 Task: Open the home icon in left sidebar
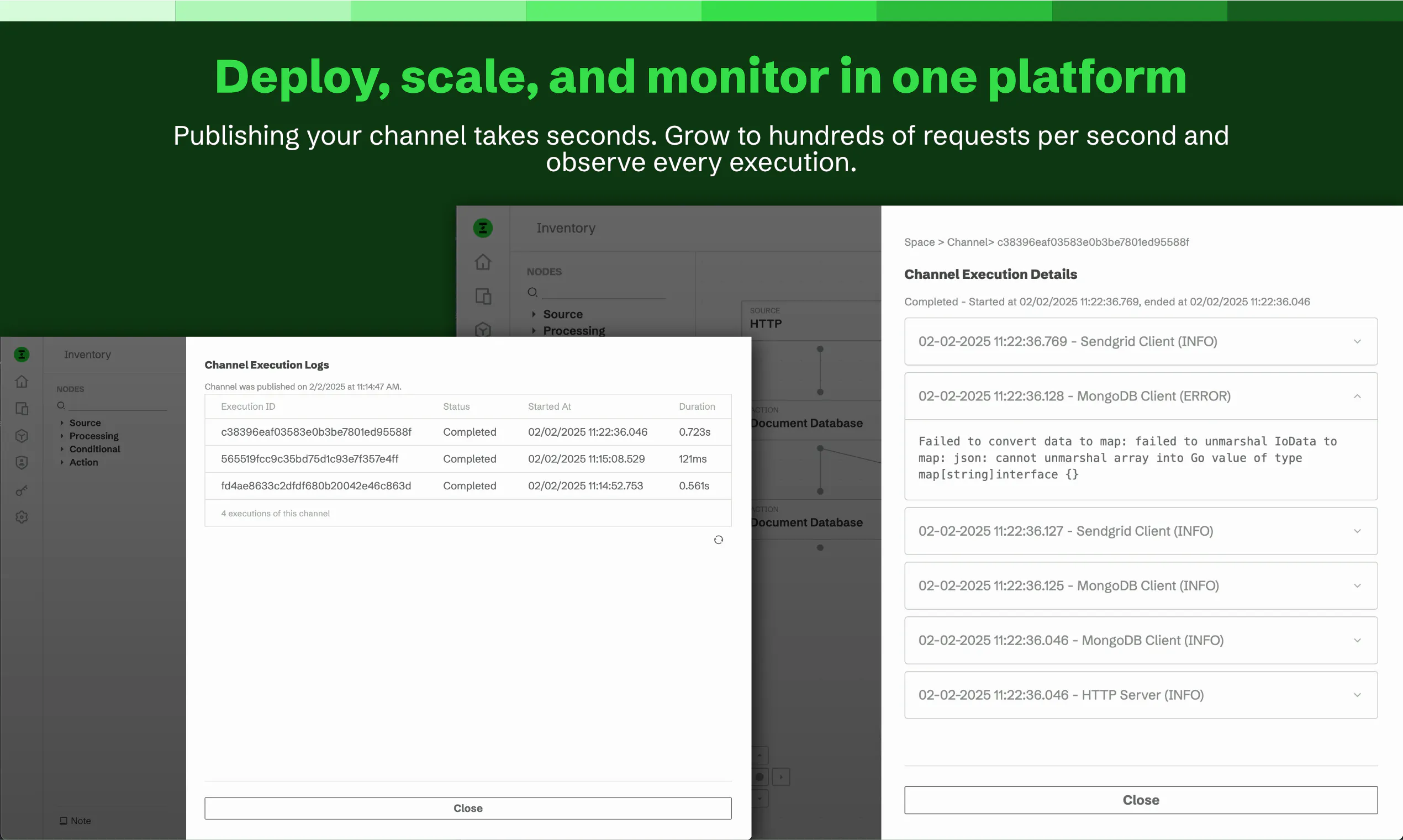[x=22, y=382]
